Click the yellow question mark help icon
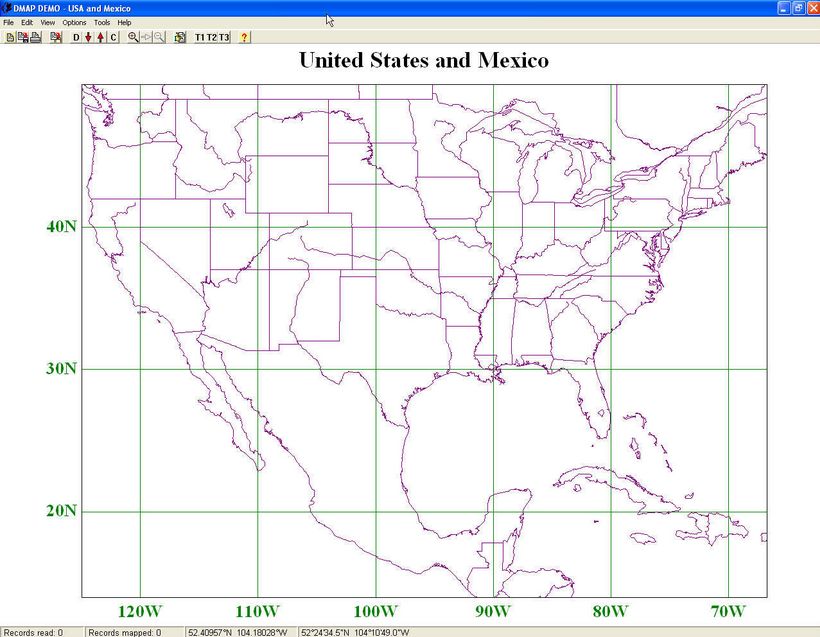Screen dimensions: 820x637 point(244,37)
